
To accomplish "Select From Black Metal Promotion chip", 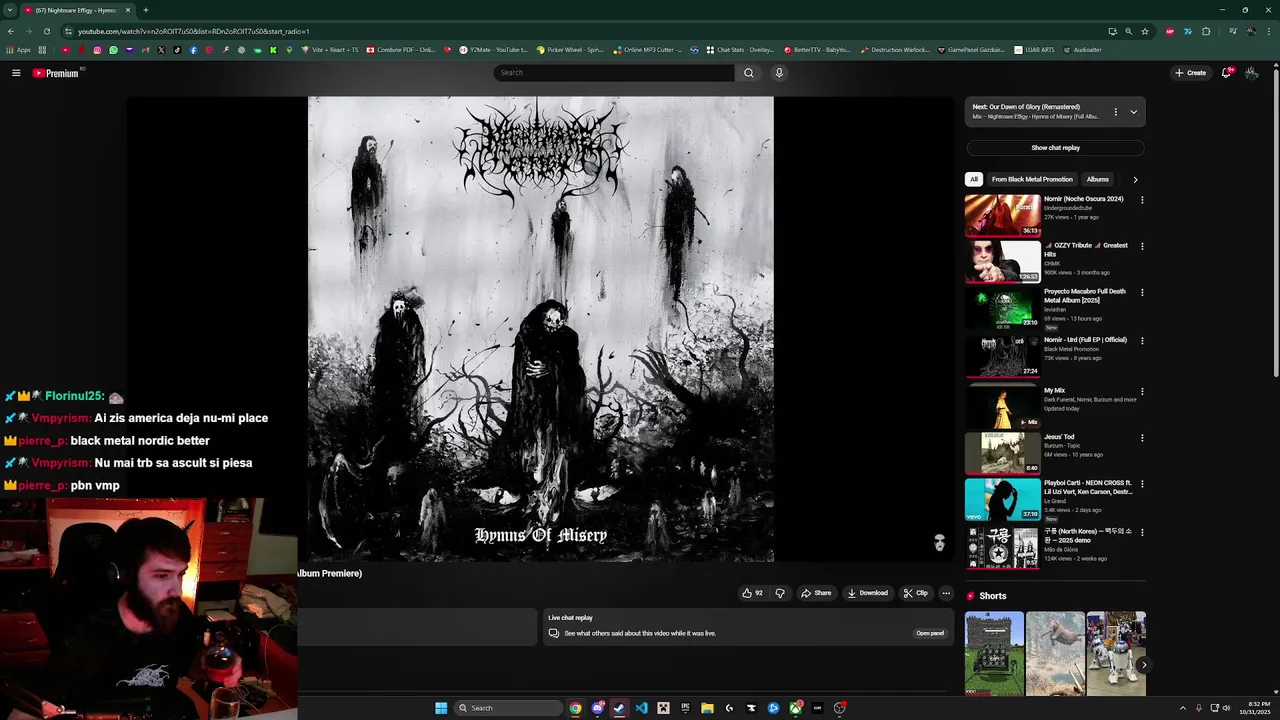I will (1032, 180).
